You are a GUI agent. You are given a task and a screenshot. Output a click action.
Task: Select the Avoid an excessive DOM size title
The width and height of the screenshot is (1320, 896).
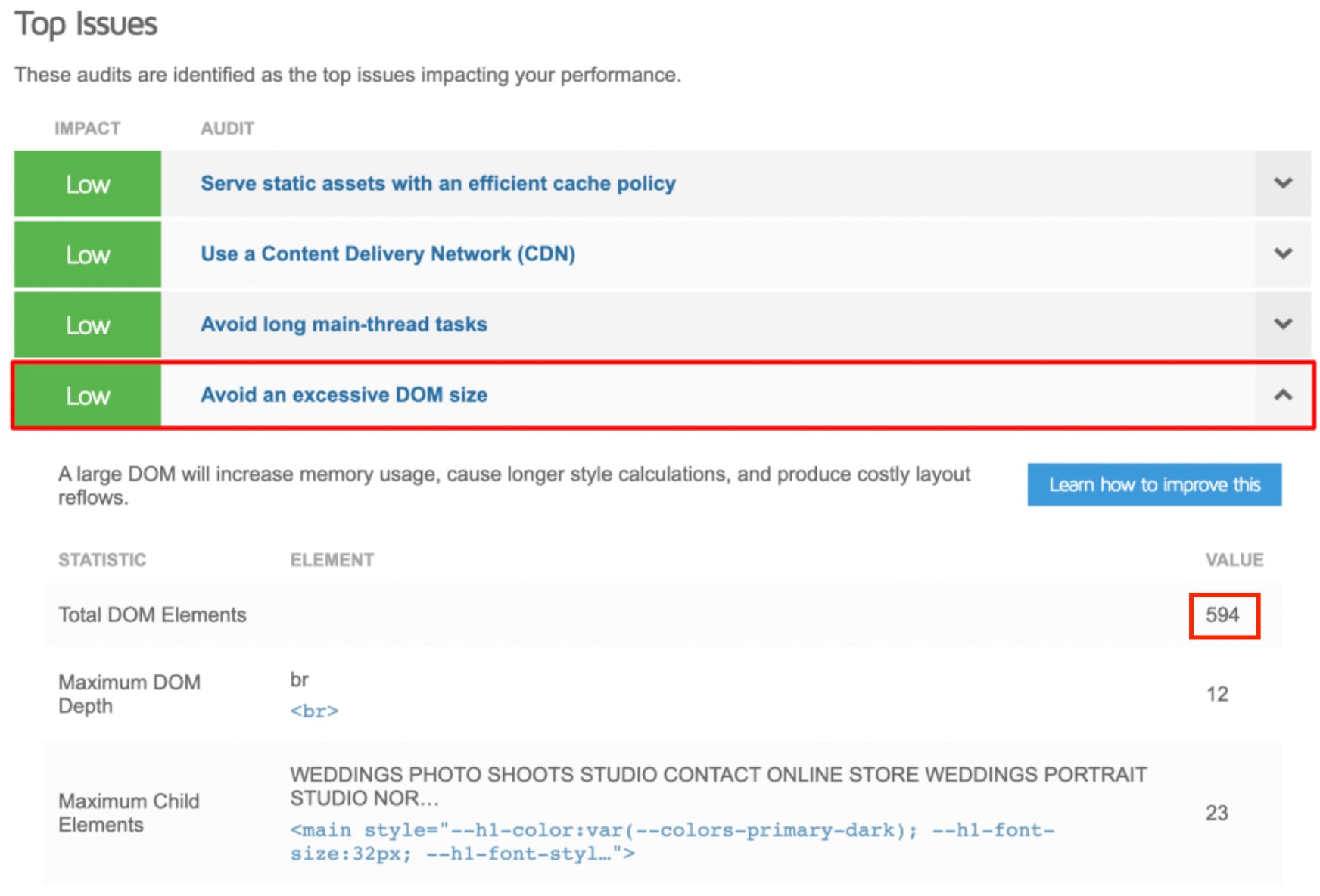click(344, 394)
